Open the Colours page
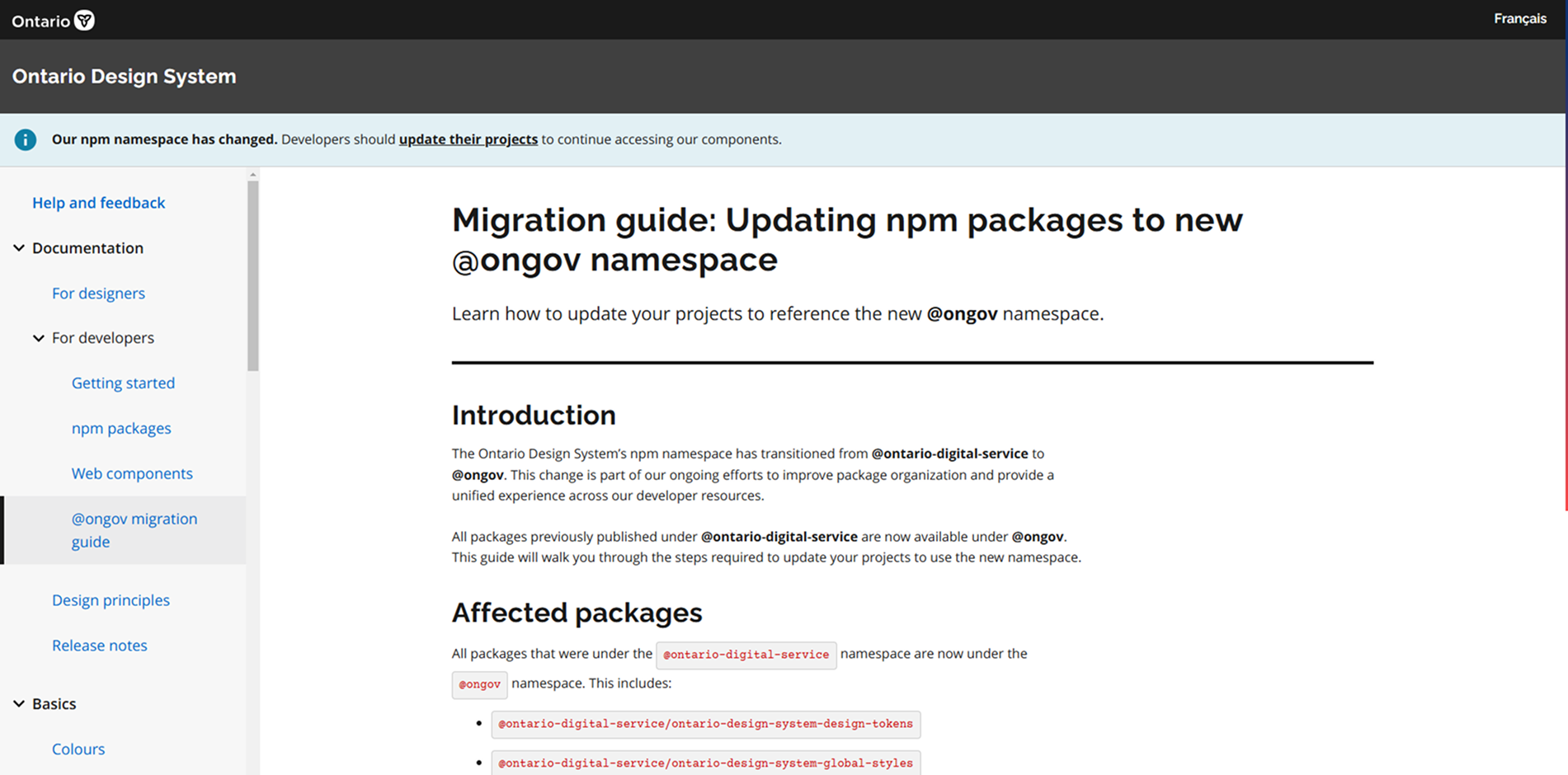 pos(78,749)
